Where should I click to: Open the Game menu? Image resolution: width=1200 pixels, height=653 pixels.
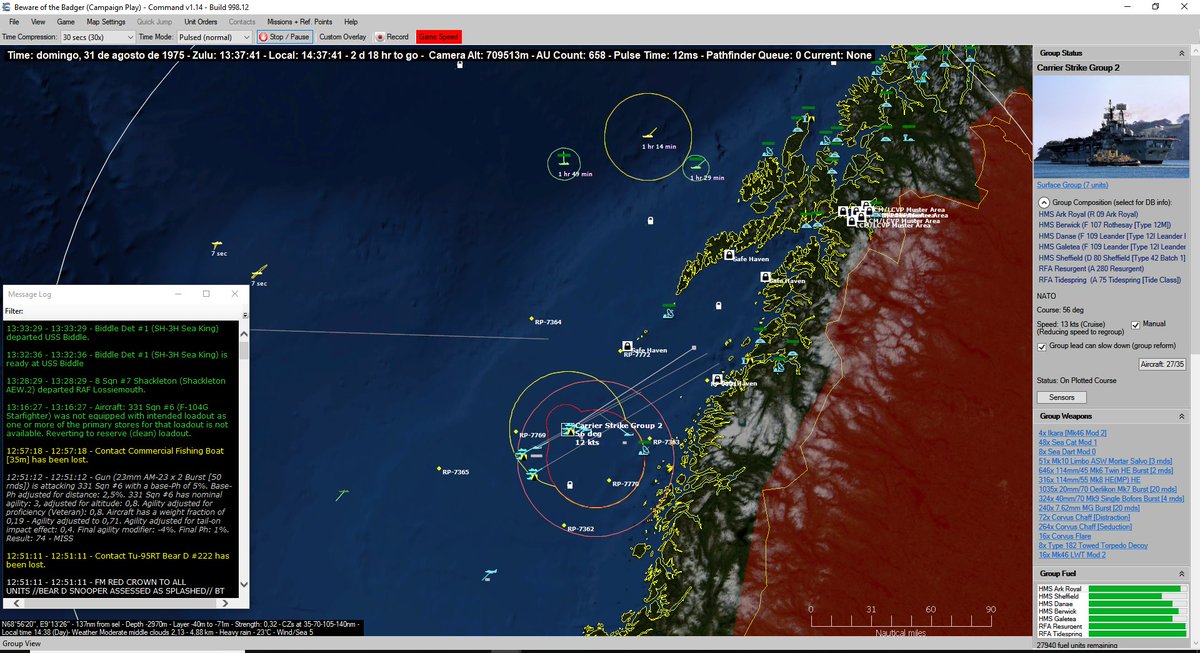tap(66, 21)
